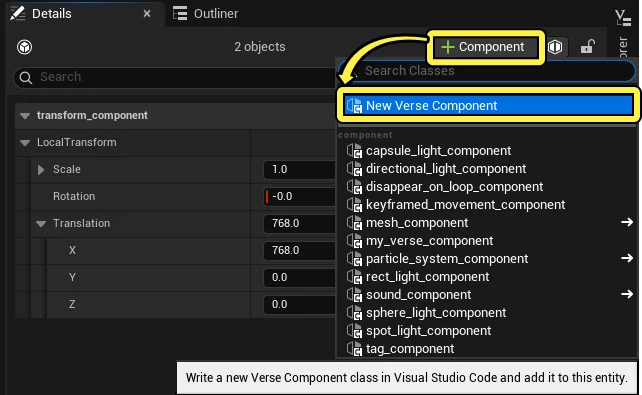Click the Z value field 0.0
The height and width of the screenshot is (395, 642).
pyautogui.click(x=299, y=305)
